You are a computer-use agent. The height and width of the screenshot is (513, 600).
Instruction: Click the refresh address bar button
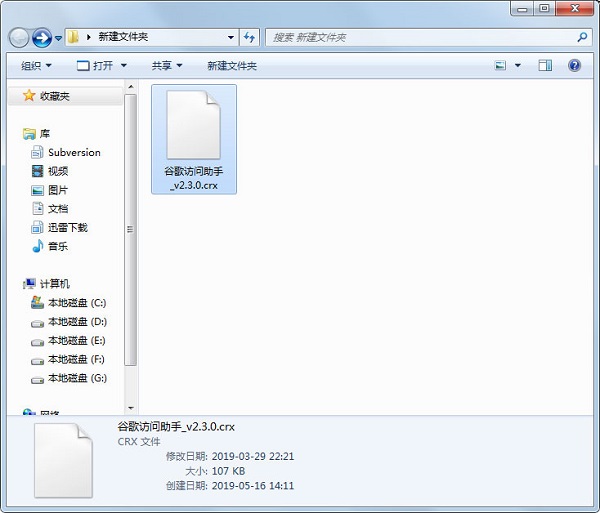(x=249, y=37)
